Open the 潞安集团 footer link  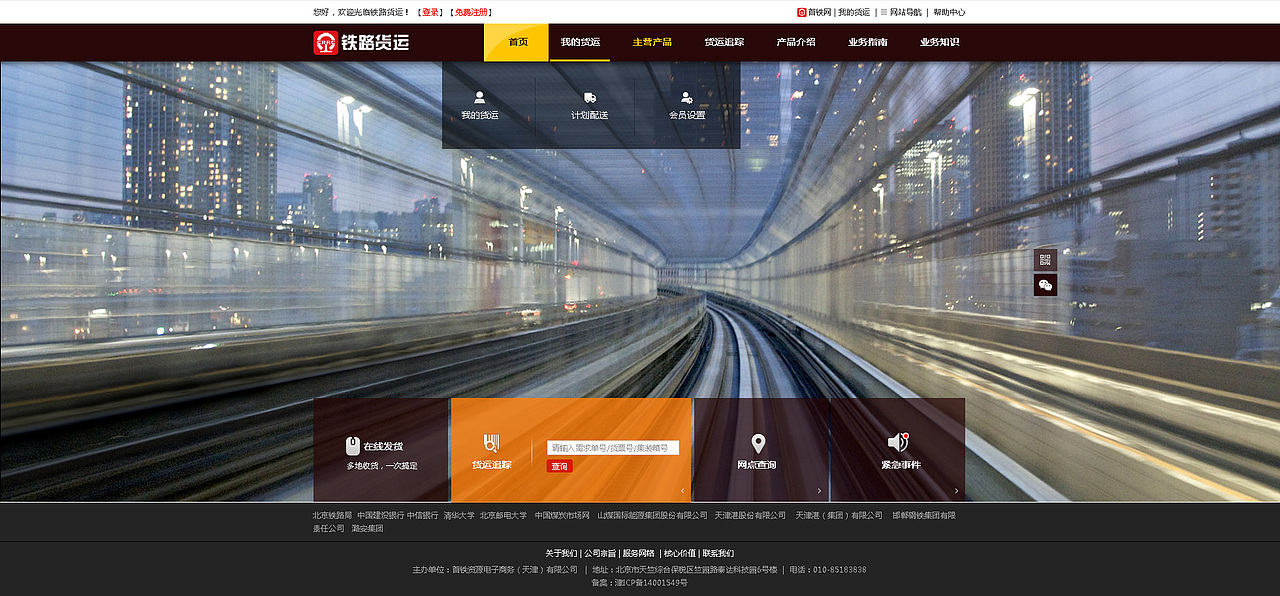click(367, 529)
